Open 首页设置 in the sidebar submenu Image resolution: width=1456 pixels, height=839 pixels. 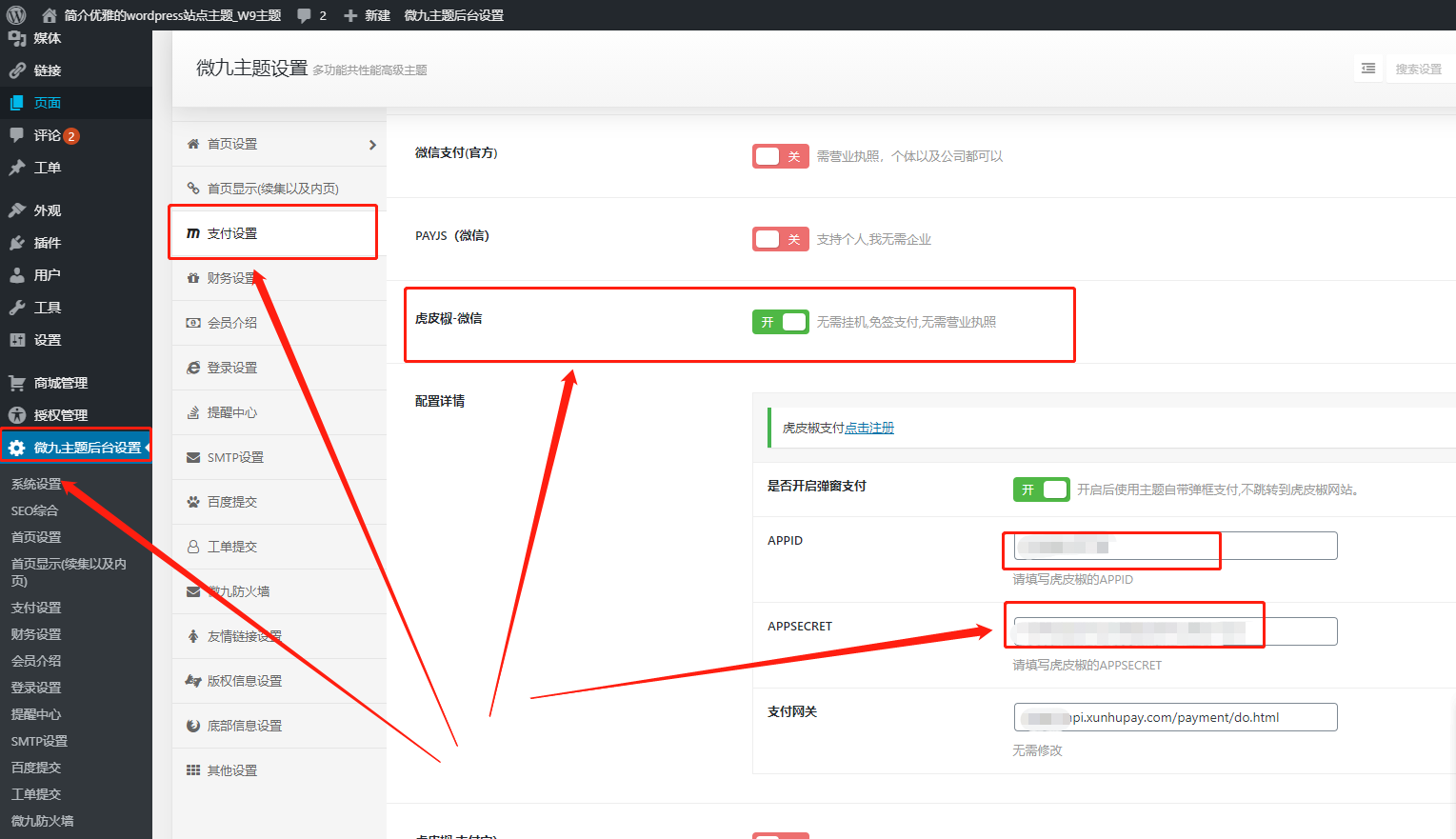coord(36,537)
